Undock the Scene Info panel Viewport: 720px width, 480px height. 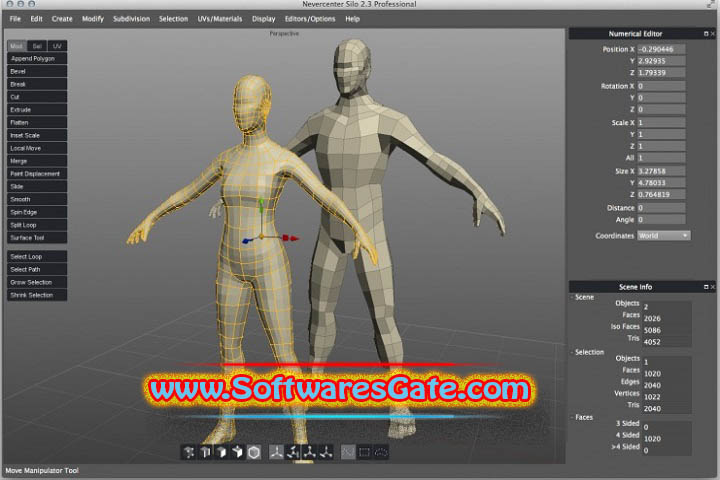pos(706,287)
